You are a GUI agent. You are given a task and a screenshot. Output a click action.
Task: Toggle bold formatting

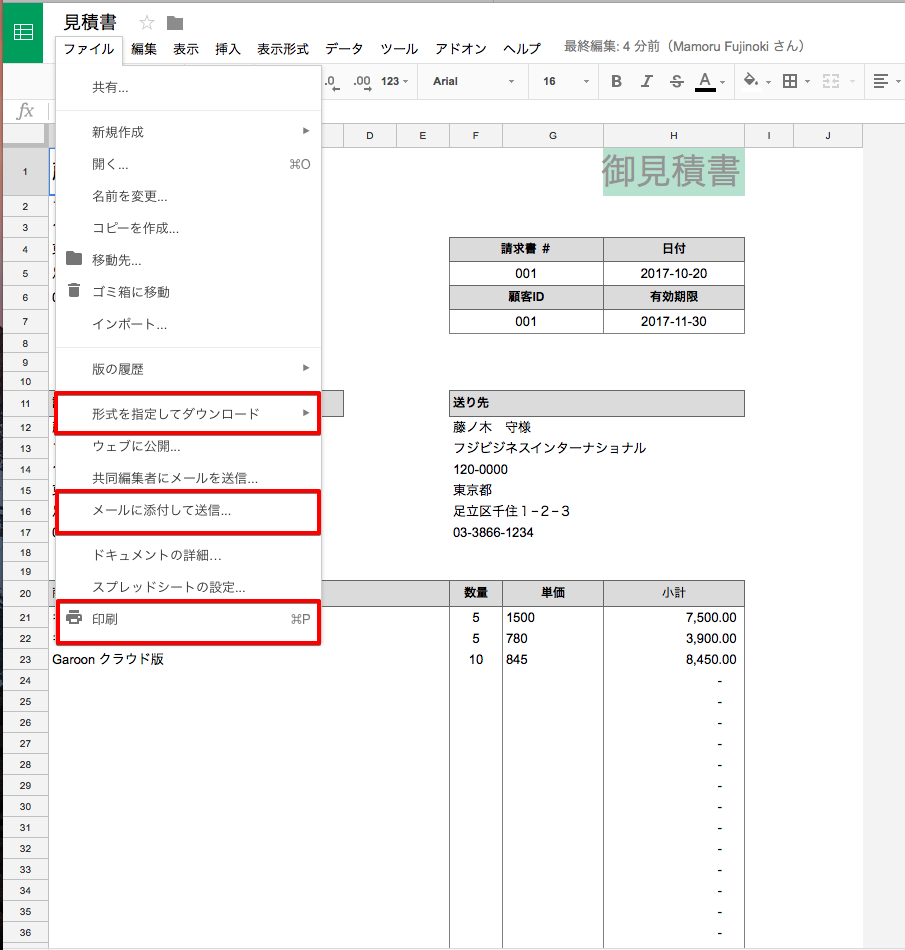(x=616, y=81)
